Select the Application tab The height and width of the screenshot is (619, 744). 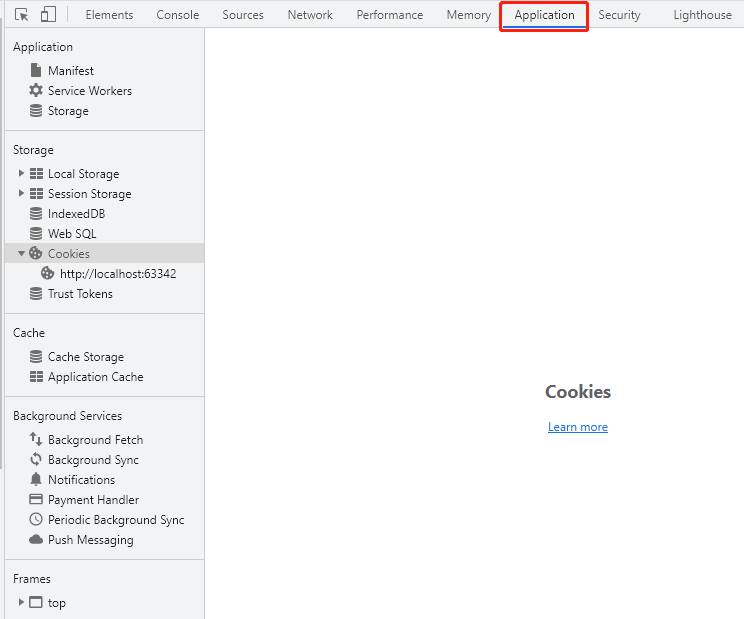point(544,15)
